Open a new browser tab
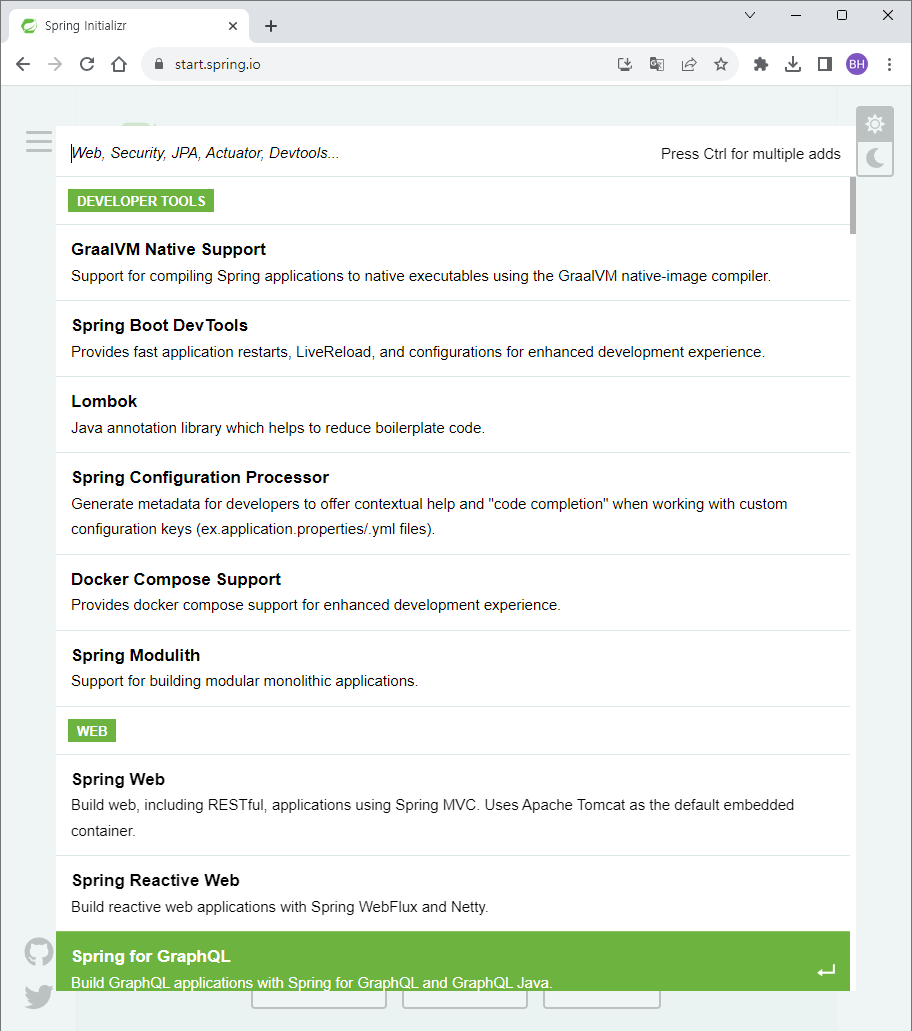 tap(271, 26)
